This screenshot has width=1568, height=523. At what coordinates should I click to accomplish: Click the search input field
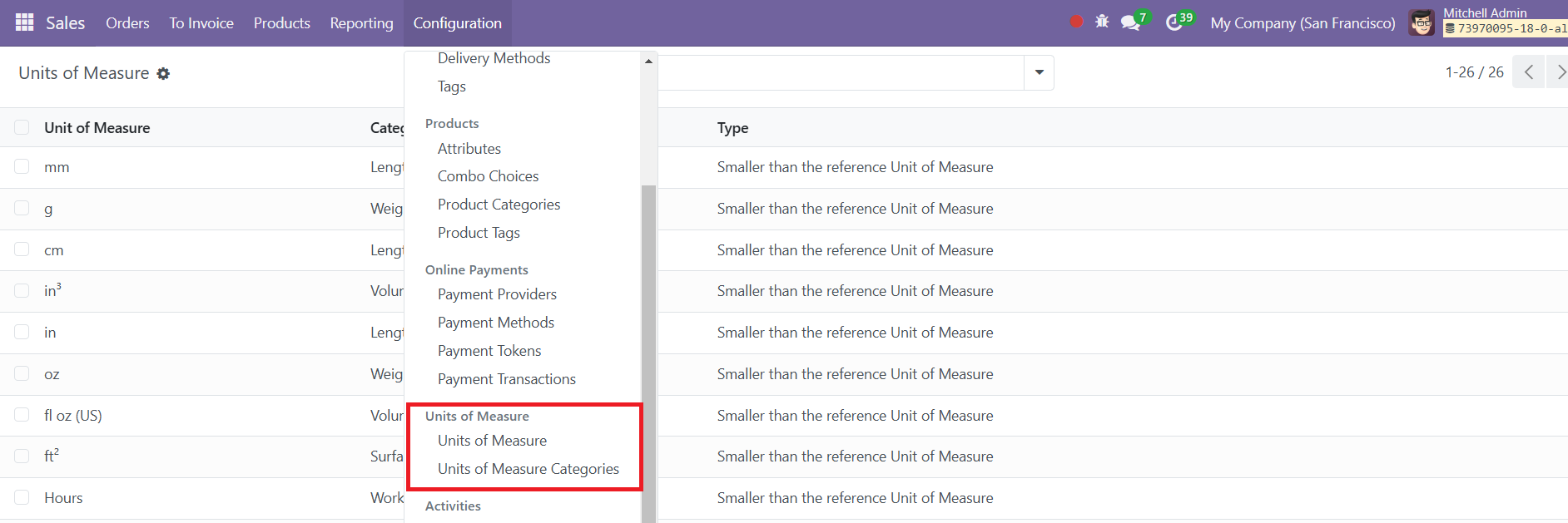coord(841,72)
